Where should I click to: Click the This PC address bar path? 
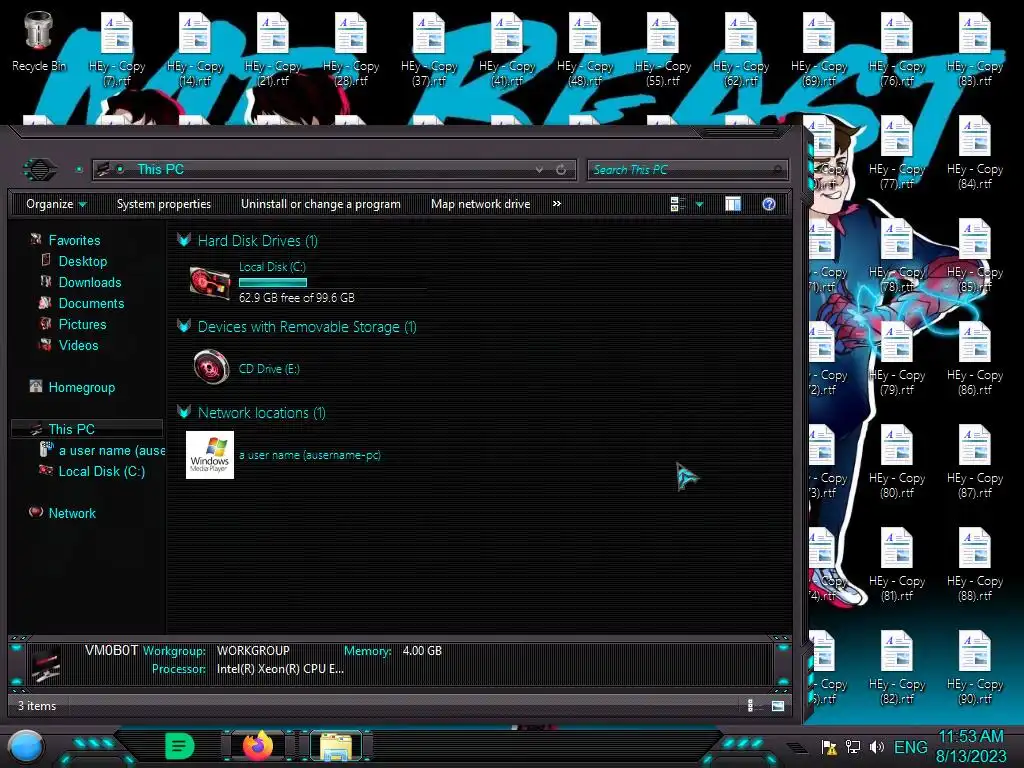pyautogui.click(x=160, y=170)
